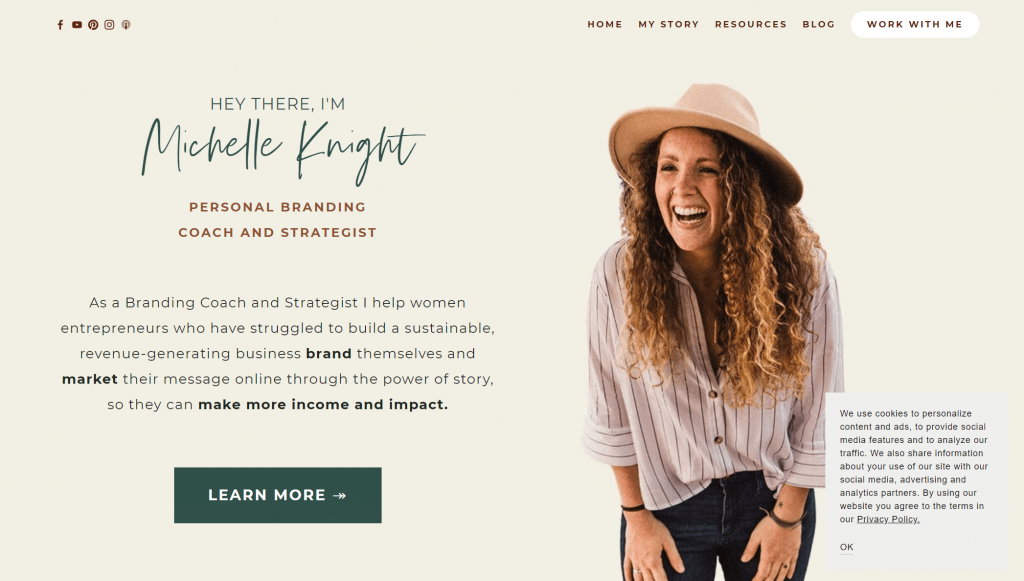The height and width of the screenshot is (581, 1024).
Task: Click the LEARN MORE button
Action: click(x=278, y=495)
